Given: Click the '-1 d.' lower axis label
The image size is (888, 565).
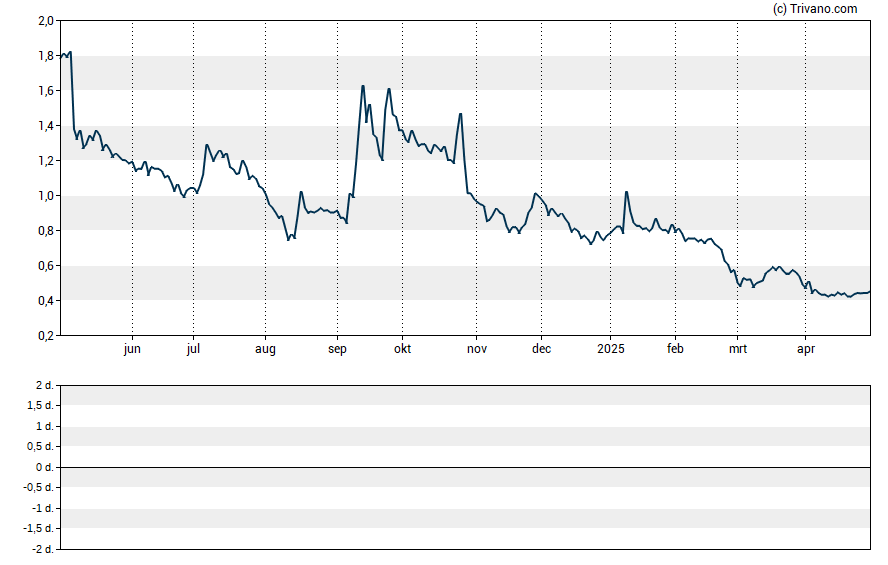Looking at the screenshot, I should [42, 508].
